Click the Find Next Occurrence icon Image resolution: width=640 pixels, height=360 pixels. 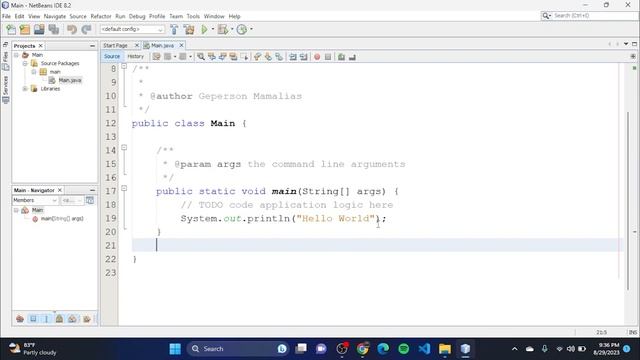[222, 57]
